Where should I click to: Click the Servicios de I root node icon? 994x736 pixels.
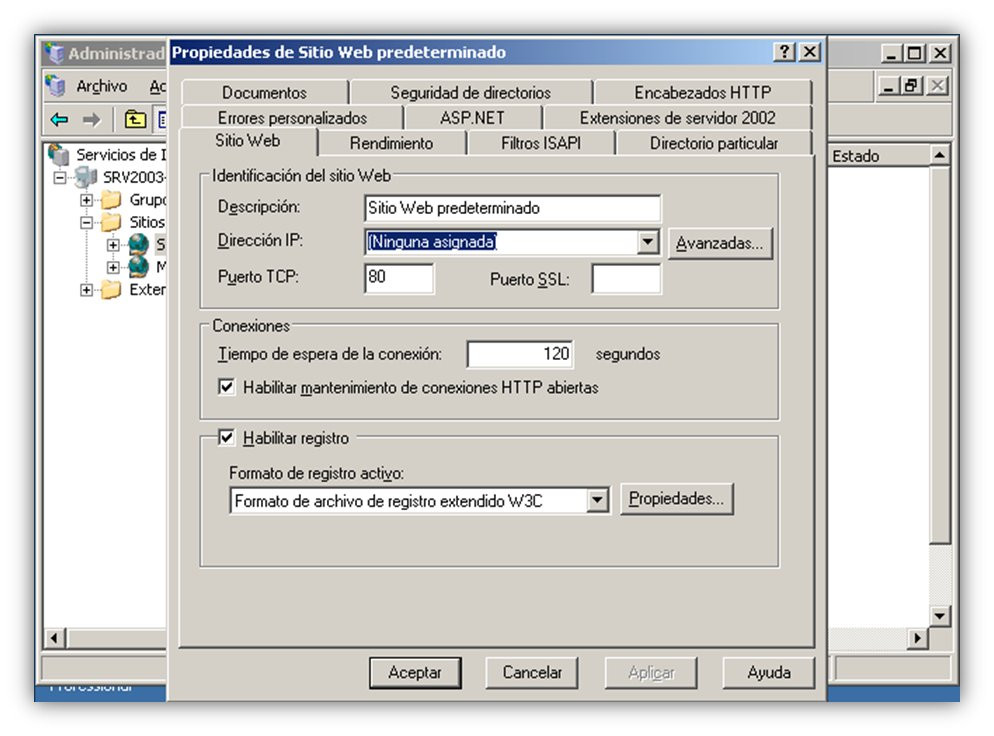[x=59, y=154]
